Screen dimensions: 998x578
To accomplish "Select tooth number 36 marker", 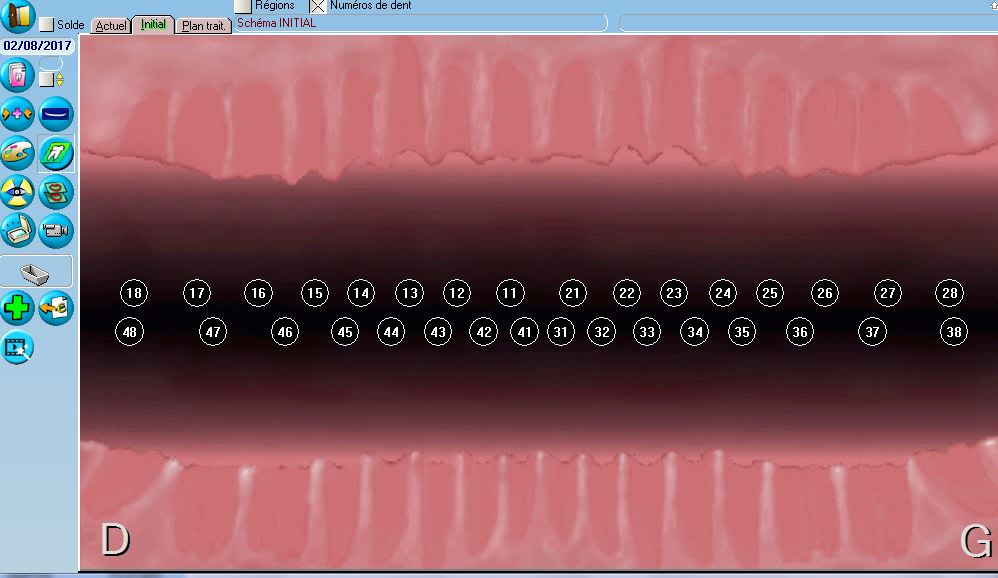I will [799, 332].
